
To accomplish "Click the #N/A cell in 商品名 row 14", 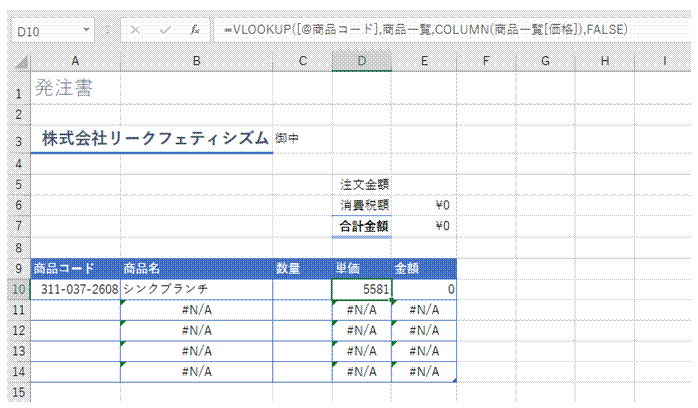I will coord(196,372).
